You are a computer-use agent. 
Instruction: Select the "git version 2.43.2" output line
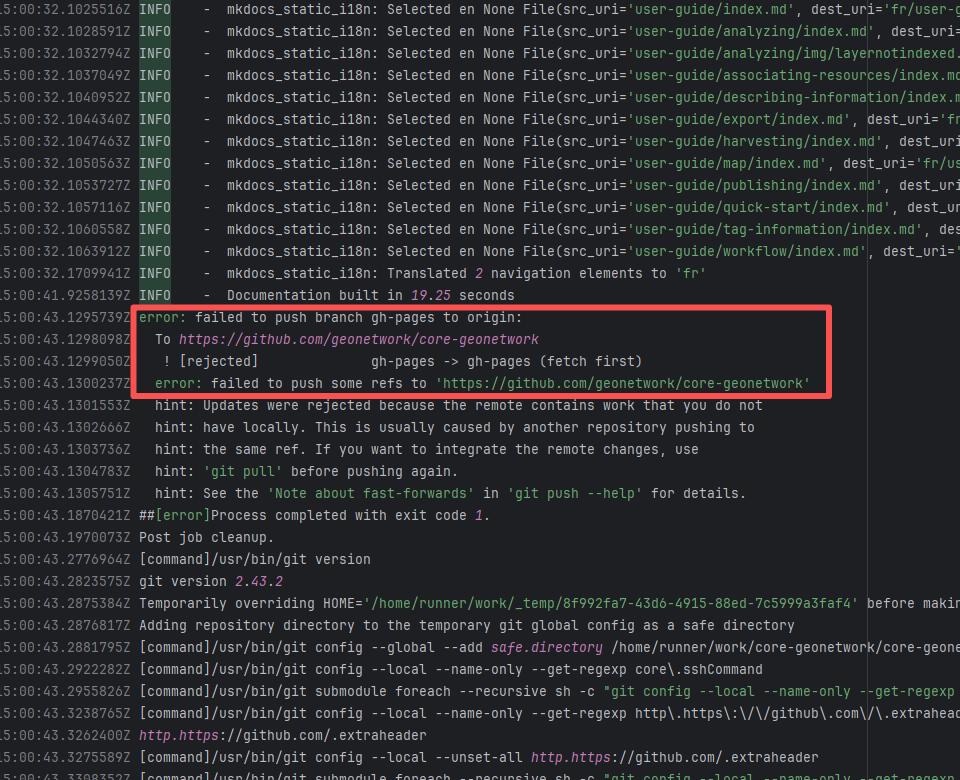pyautogui.click(x=211, y=582)
